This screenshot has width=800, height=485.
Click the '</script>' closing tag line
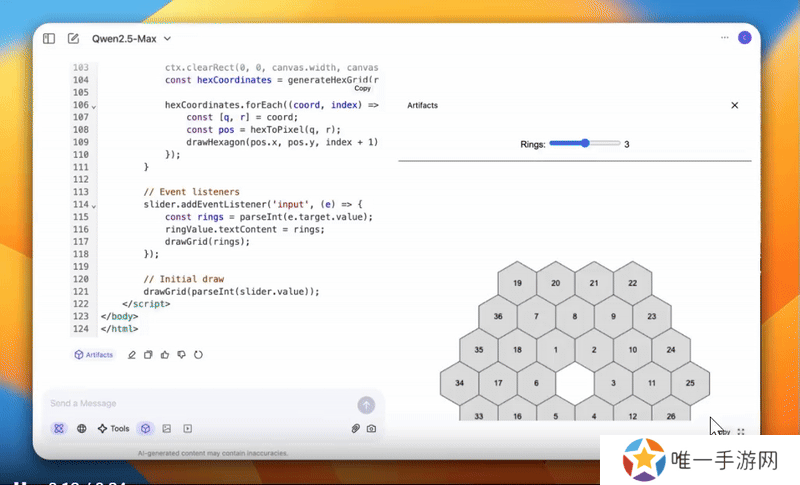coord(146,304)
